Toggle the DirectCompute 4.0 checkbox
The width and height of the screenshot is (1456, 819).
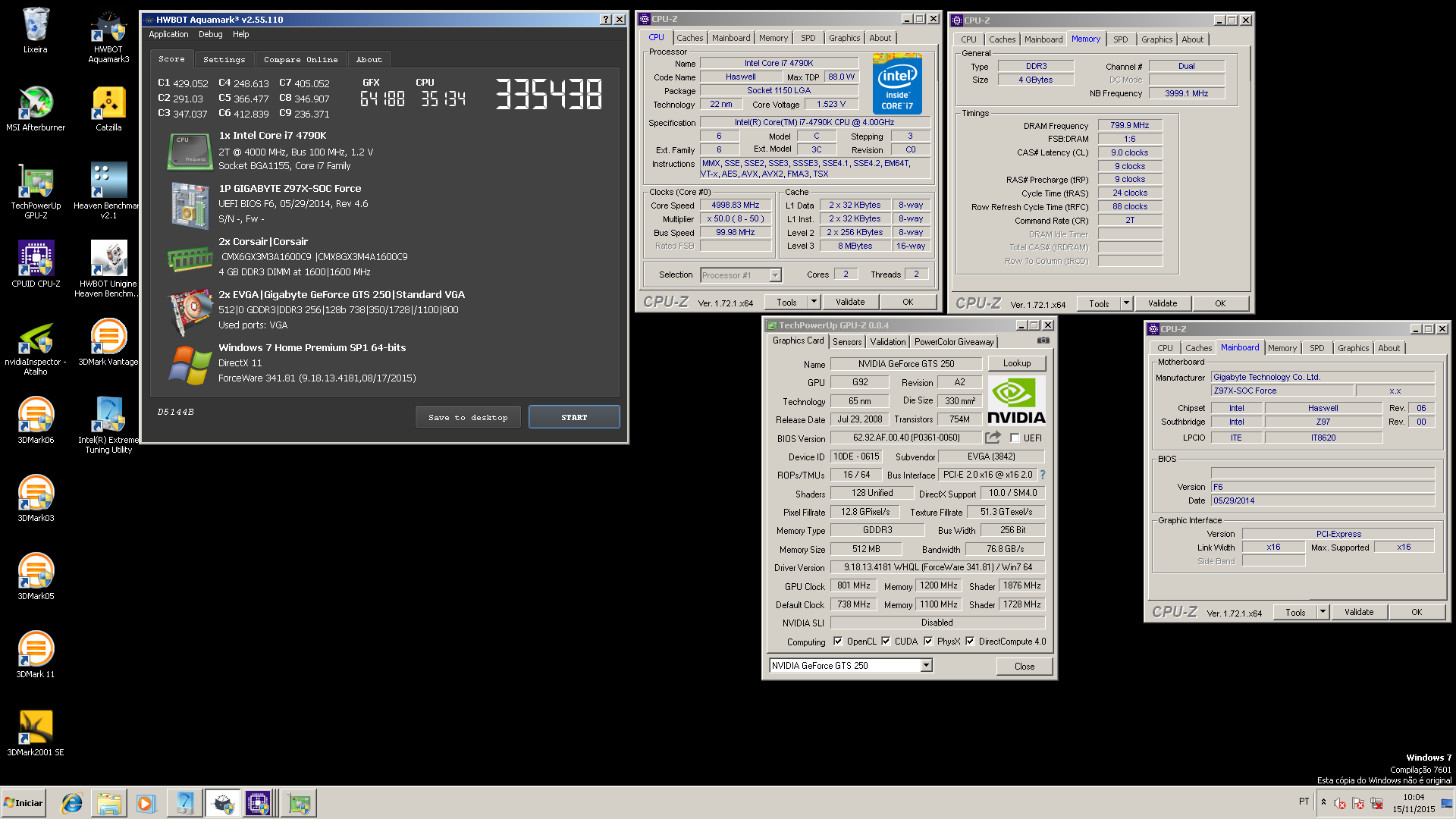tap(970, 642)
